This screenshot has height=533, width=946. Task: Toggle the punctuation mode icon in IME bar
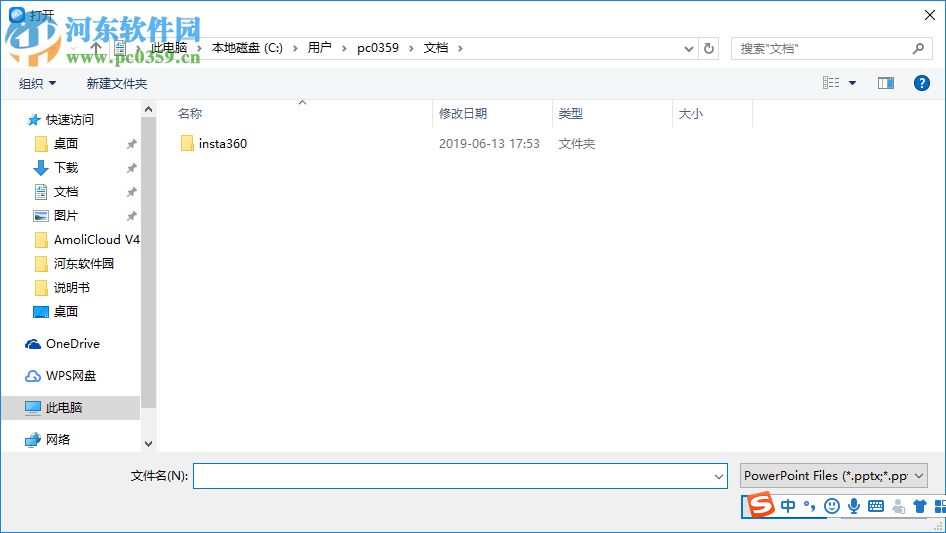tap(810, 506)
